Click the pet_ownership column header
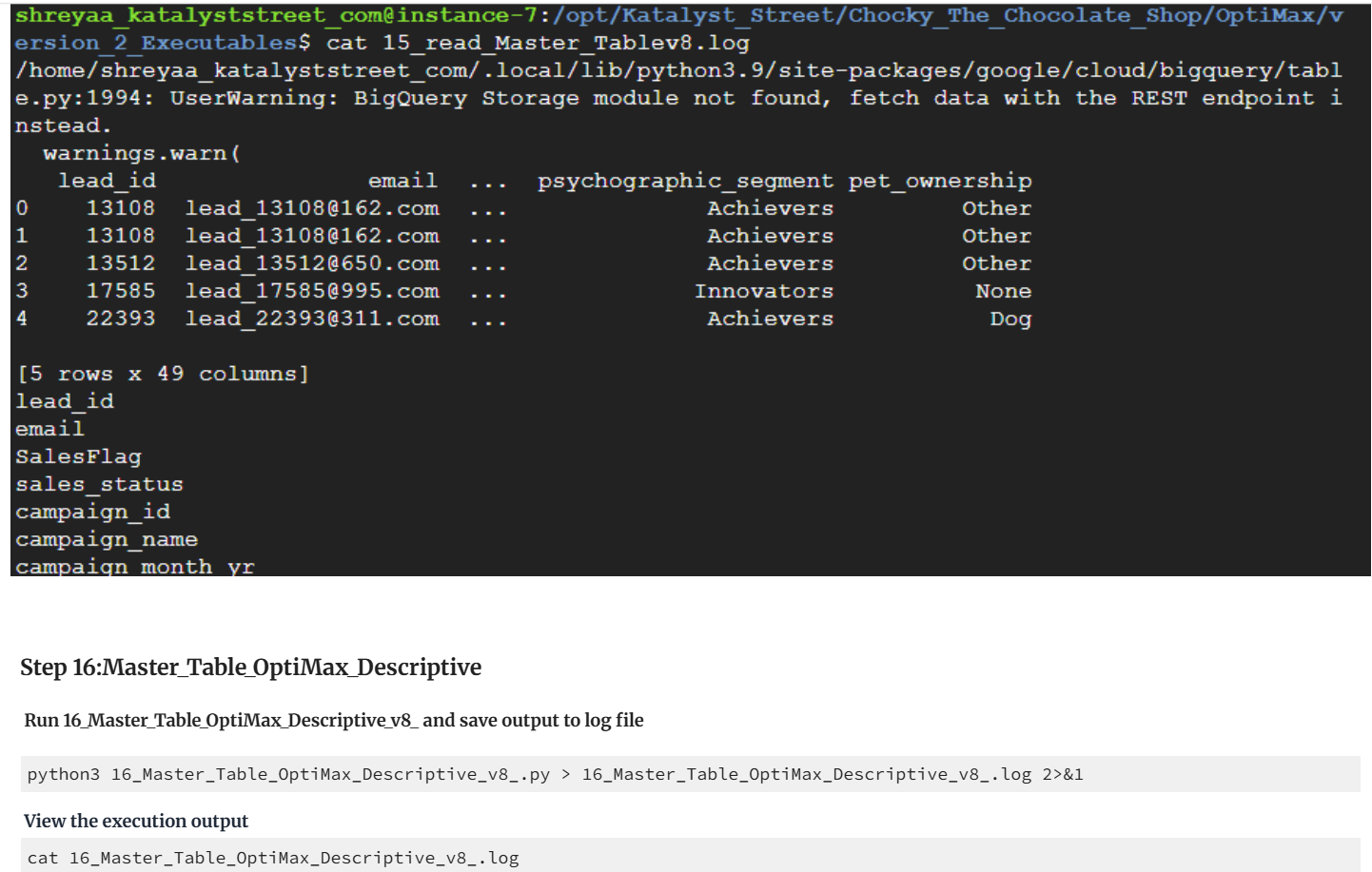The image size is (1372, 872). pos(940,181)
